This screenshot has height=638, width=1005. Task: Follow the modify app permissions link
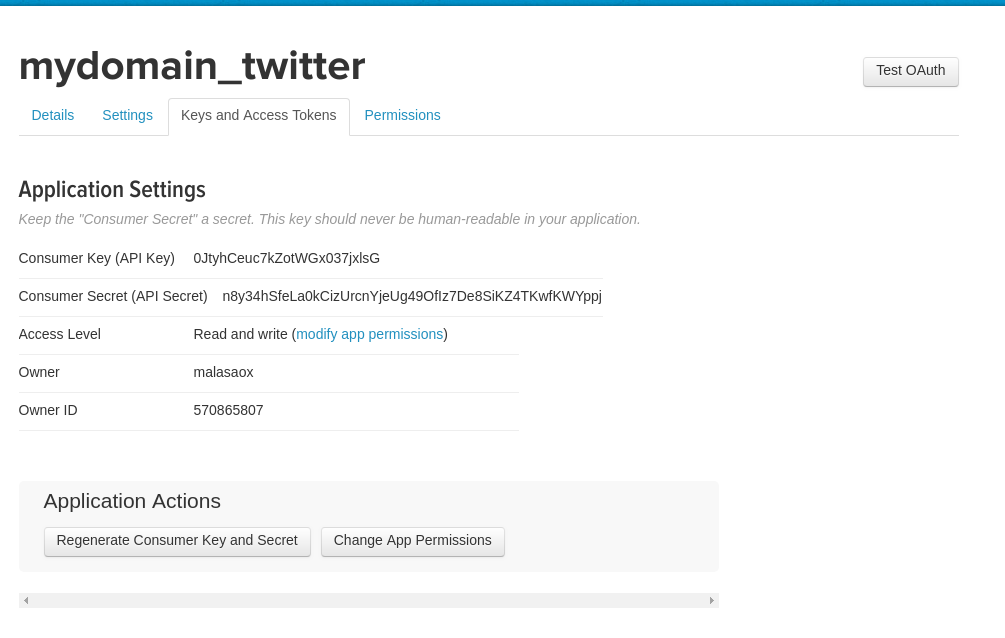click(x=370, y=334)
